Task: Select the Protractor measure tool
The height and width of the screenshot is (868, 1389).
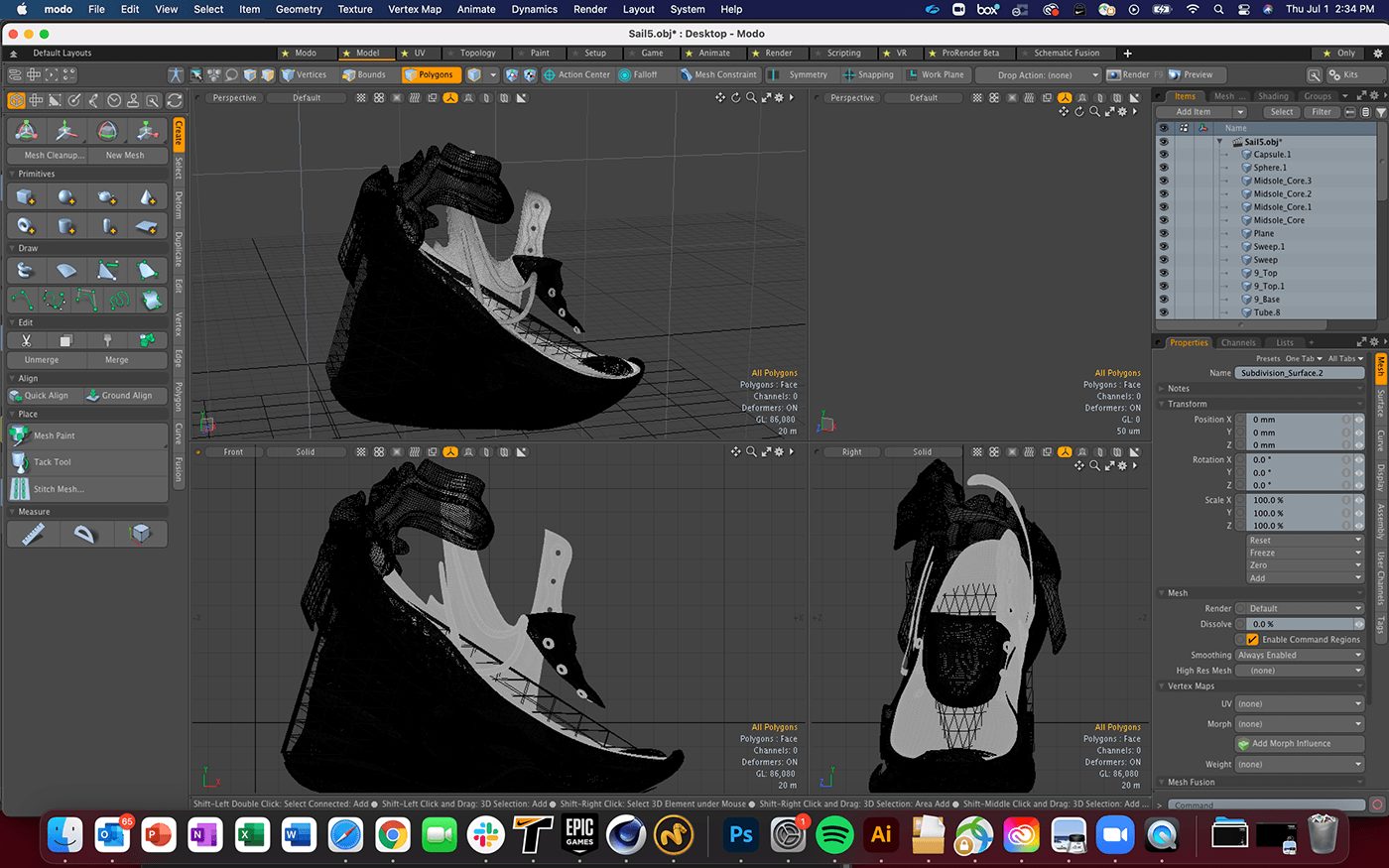Action: 86,534
